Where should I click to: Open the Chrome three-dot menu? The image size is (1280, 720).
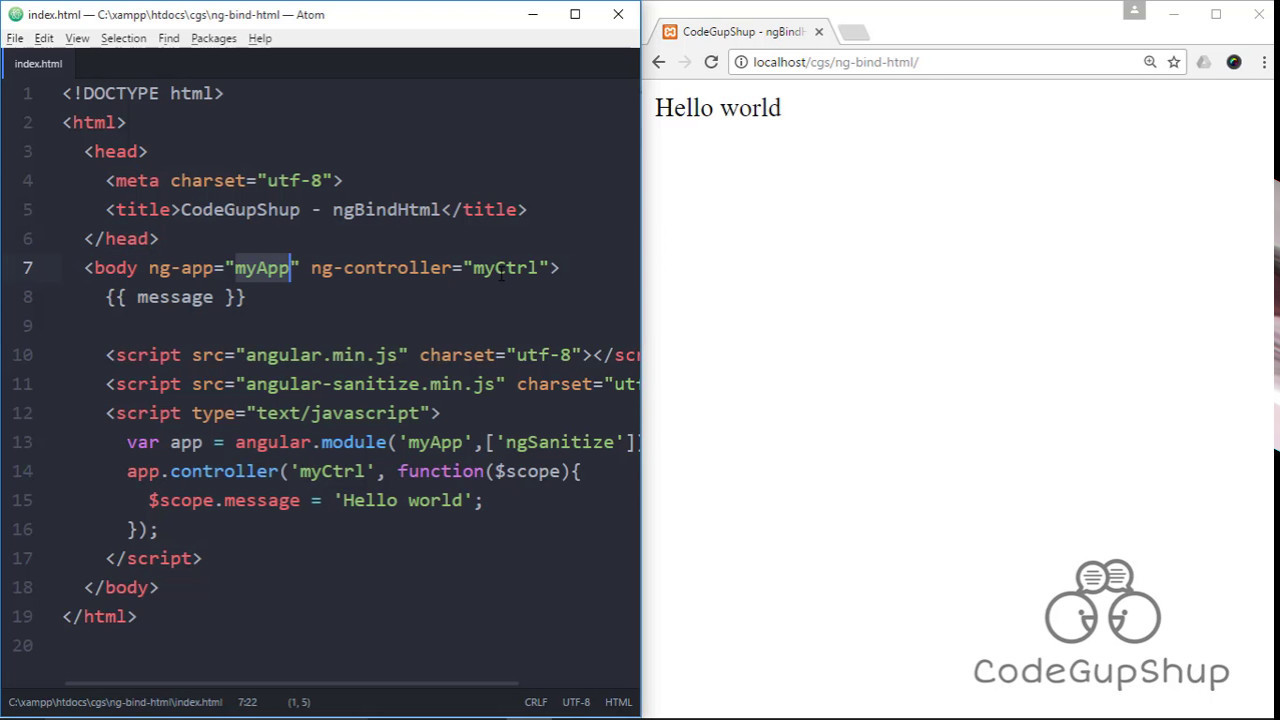(x=1265, y=62)
